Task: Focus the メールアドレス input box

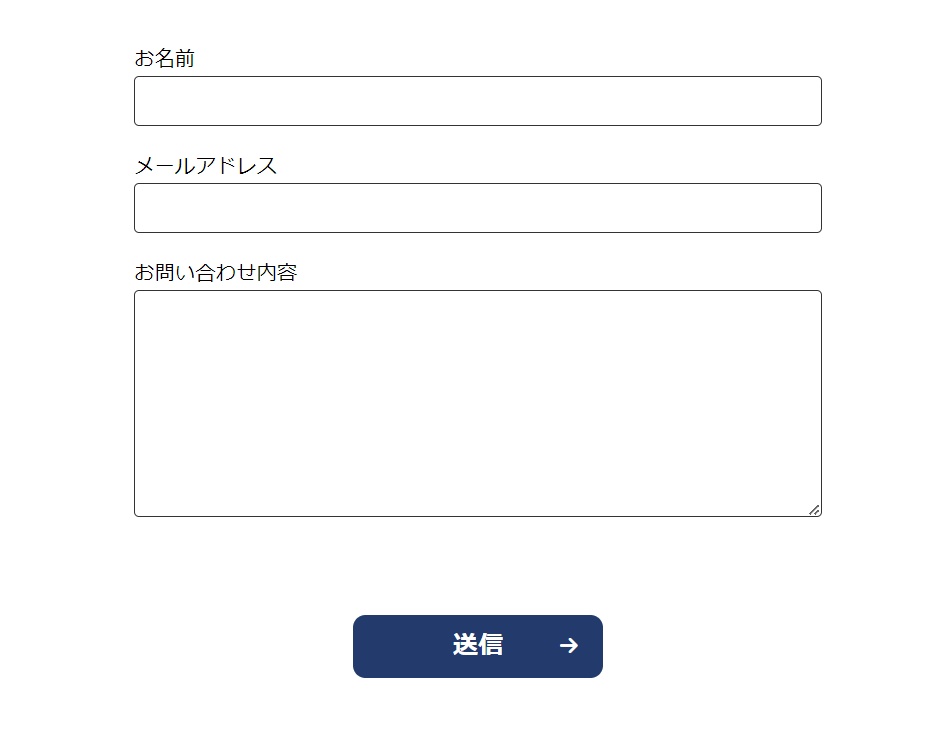Action: point(477,208)
